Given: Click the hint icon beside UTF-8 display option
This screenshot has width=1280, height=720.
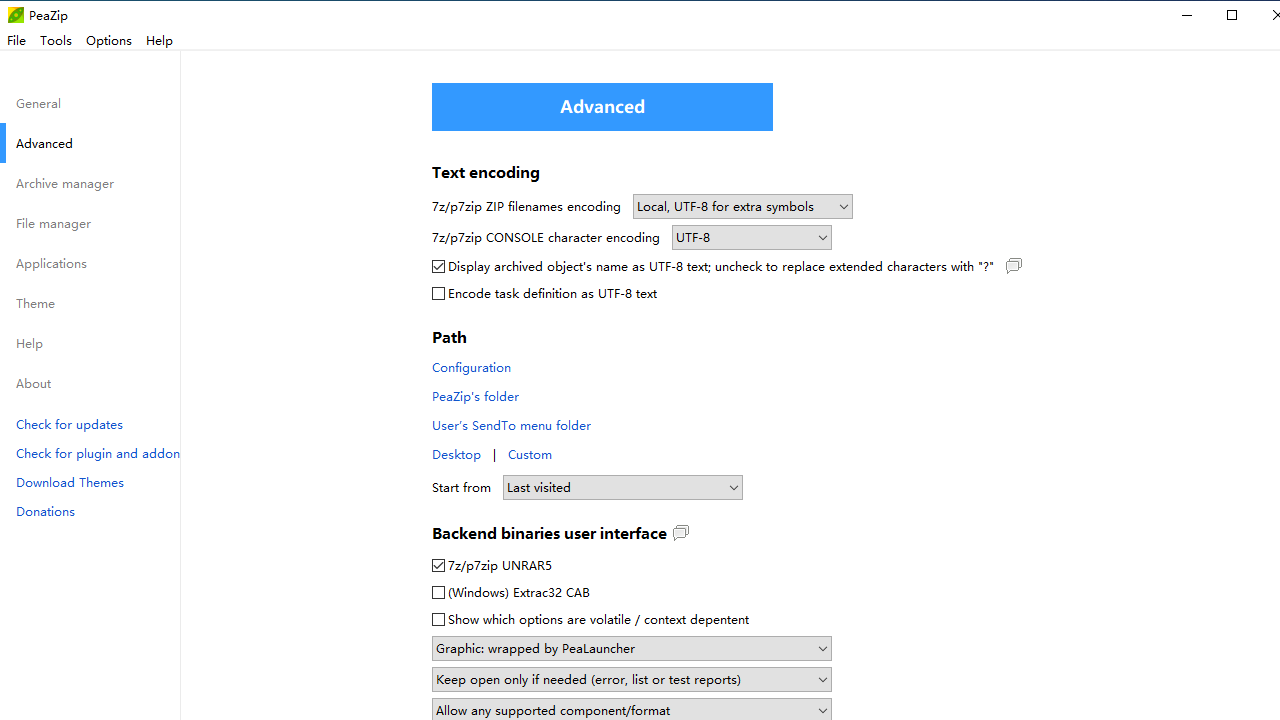Looking at the screenshot, I should tap(1013, 266).
